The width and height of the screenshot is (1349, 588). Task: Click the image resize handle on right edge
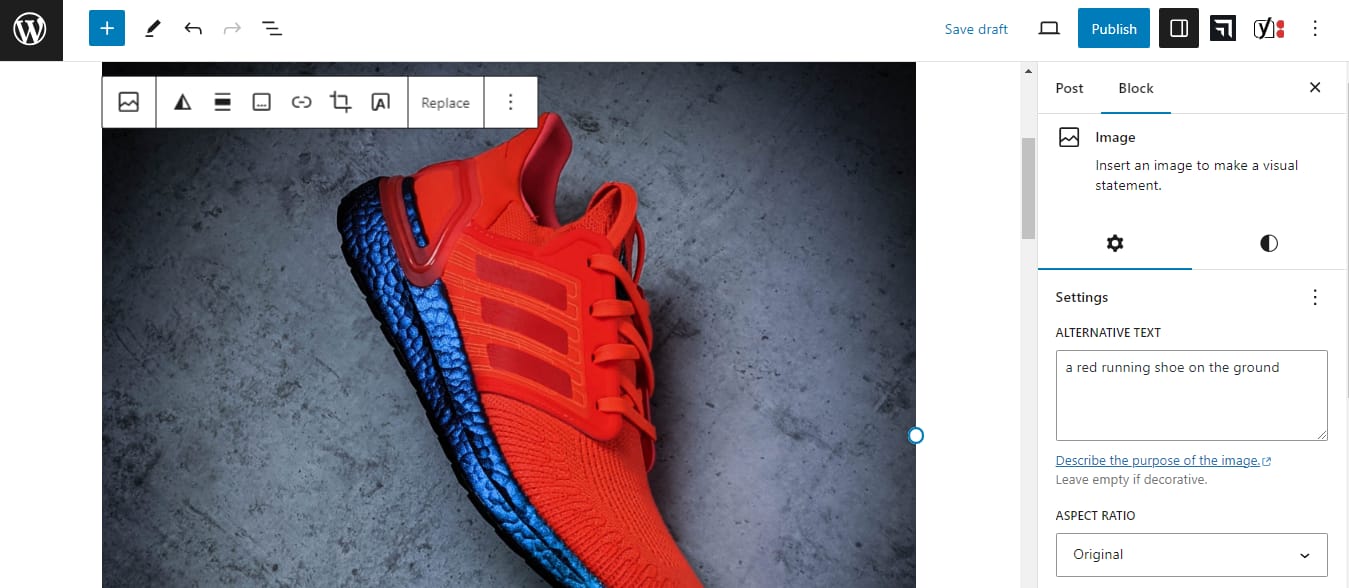915,435
